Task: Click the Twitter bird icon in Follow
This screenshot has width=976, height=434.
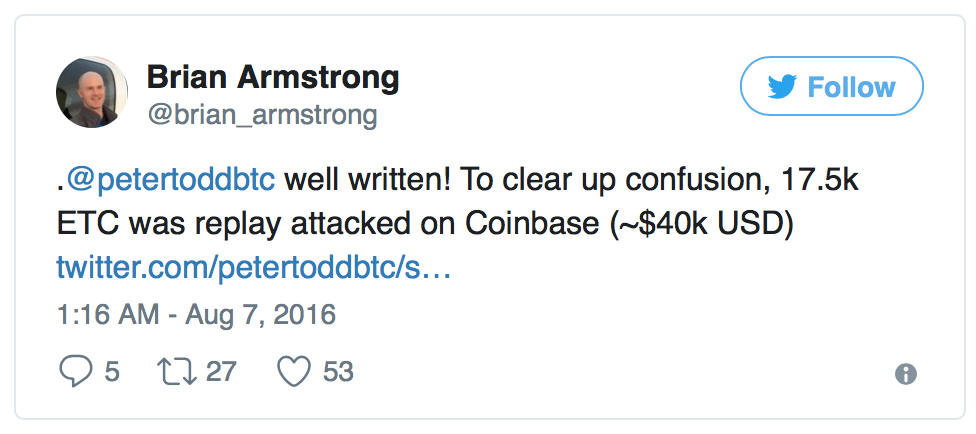Action: (782, 87)
